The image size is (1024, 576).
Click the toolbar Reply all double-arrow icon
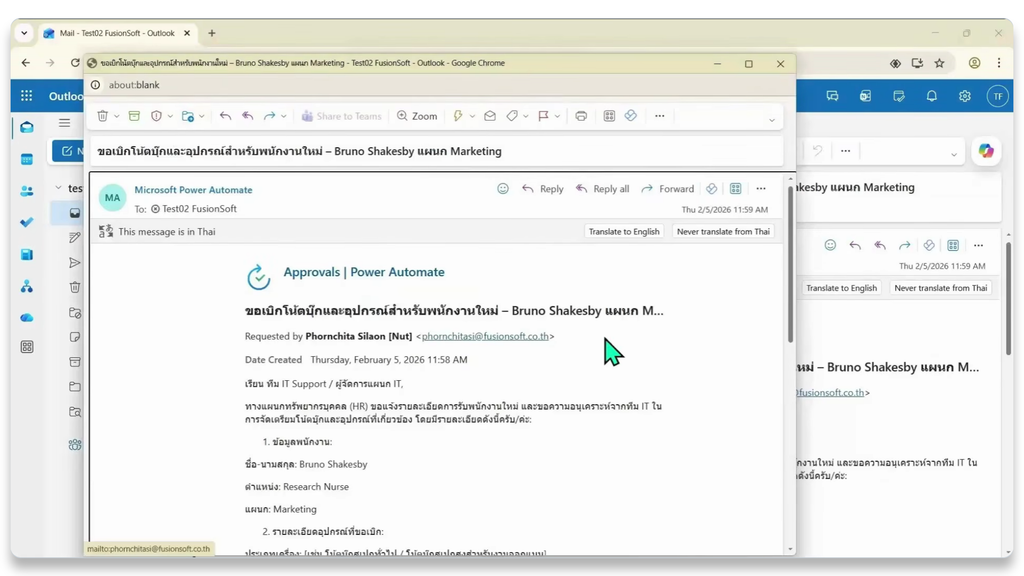[248, 116]
